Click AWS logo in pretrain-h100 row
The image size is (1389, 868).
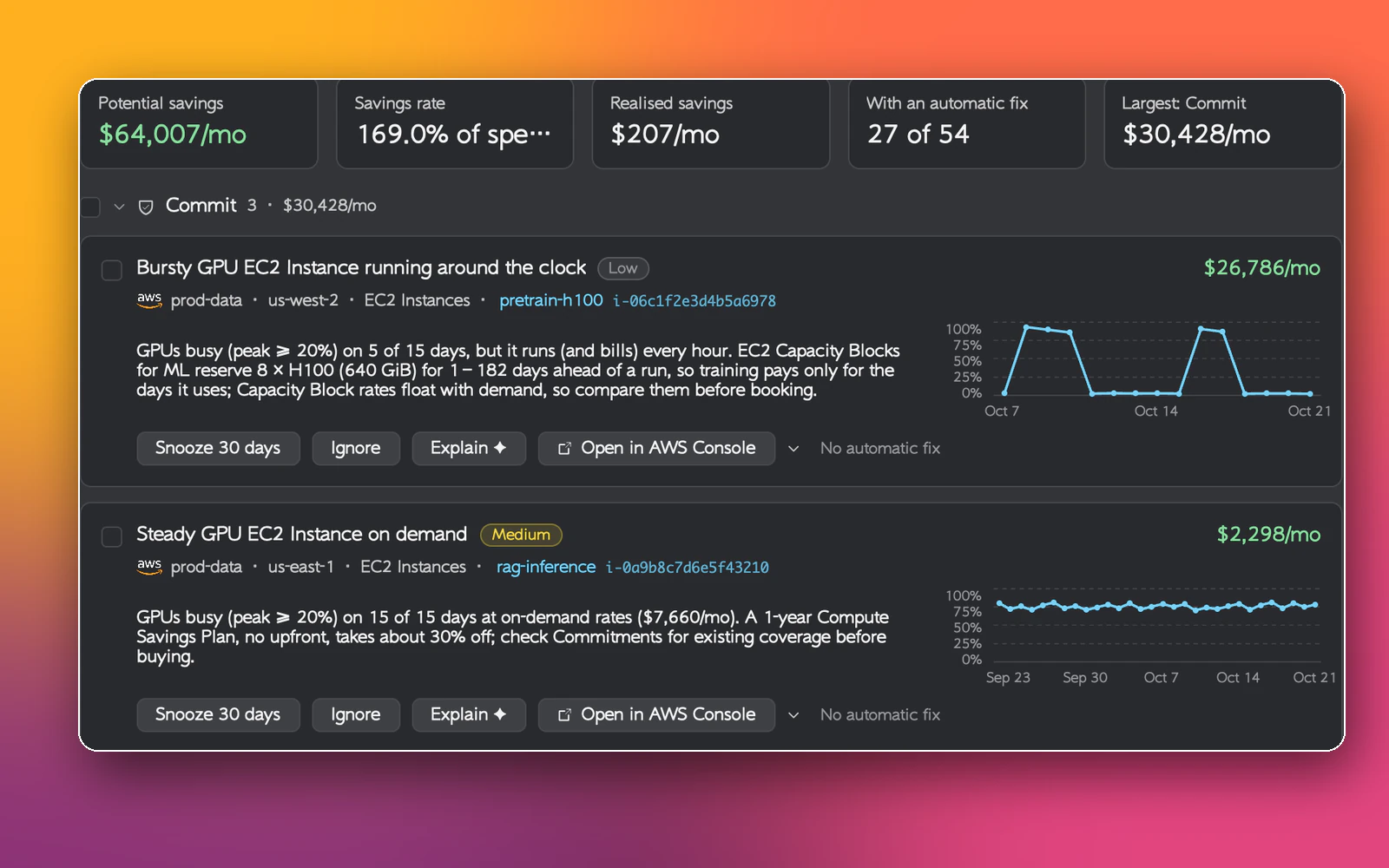click(x=149, y=299)
